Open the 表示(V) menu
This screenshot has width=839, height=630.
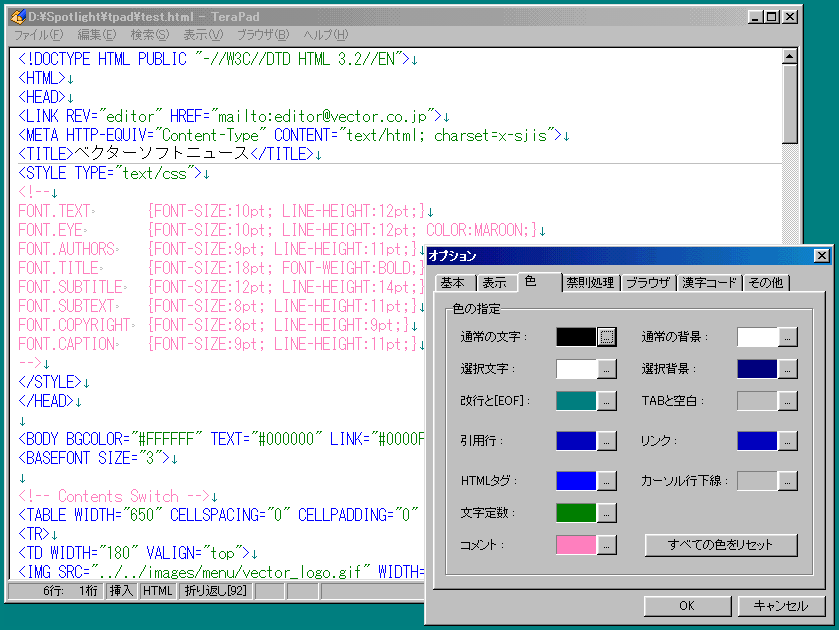203,35
